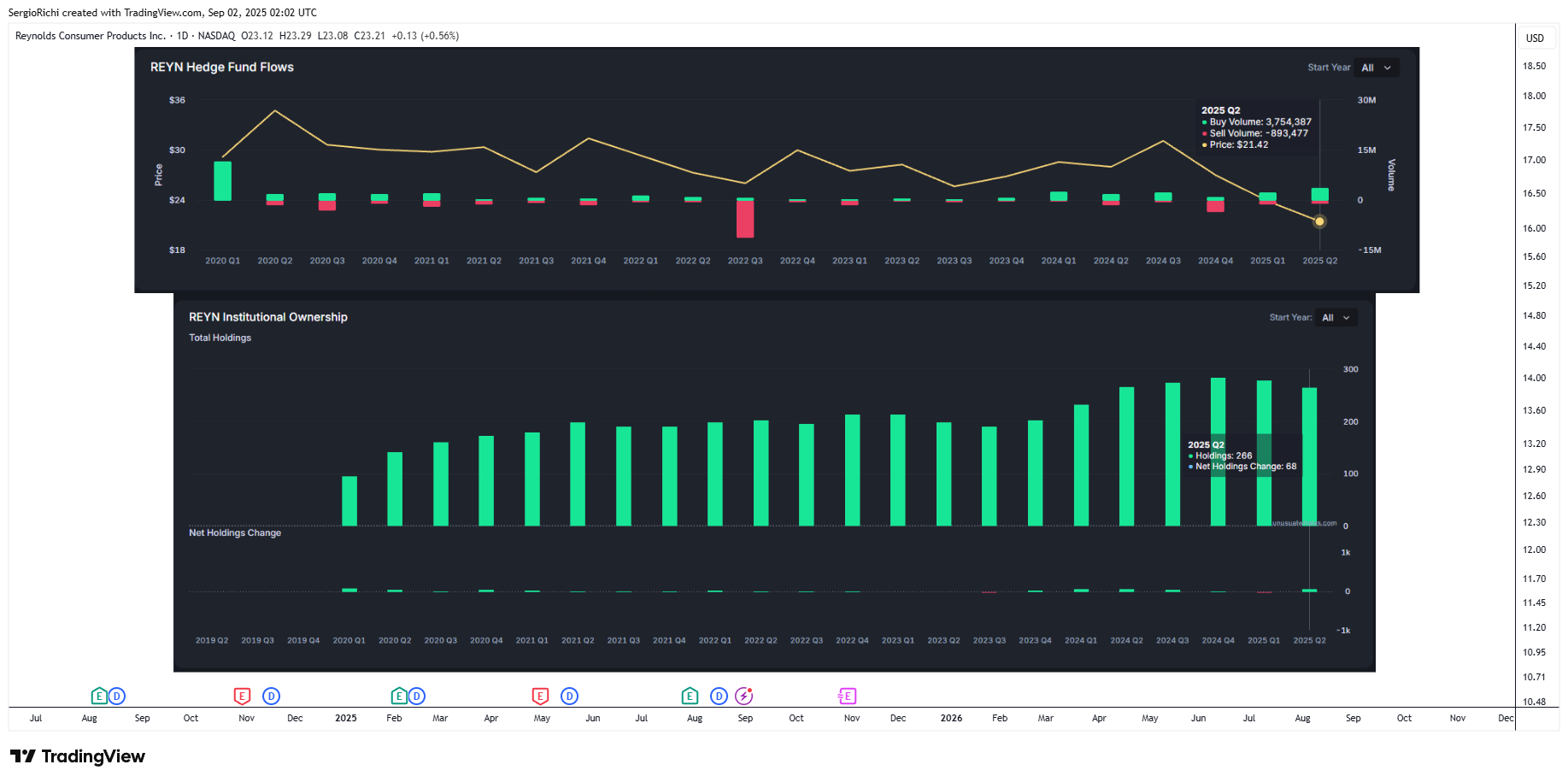Click the yellow price dot at 2025 Q2
This screenshot has width=1568, height=782.
[1319, 221]
